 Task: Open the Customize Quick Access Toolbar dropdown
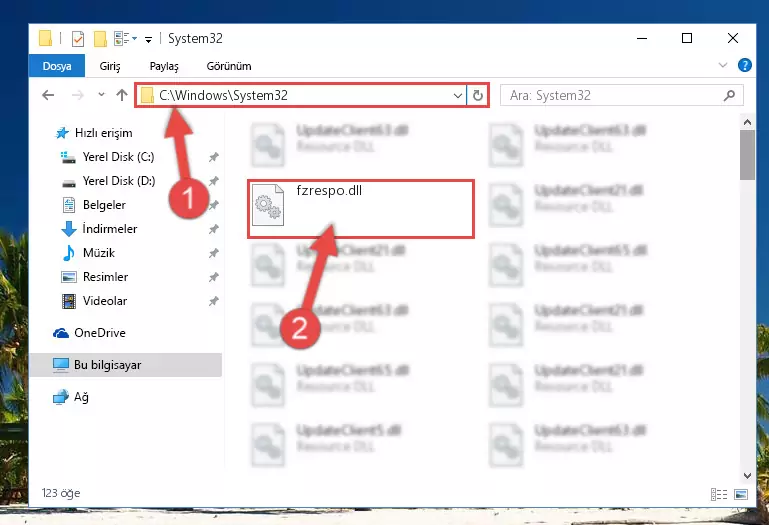pyautogui.click(x=148, y=39)
